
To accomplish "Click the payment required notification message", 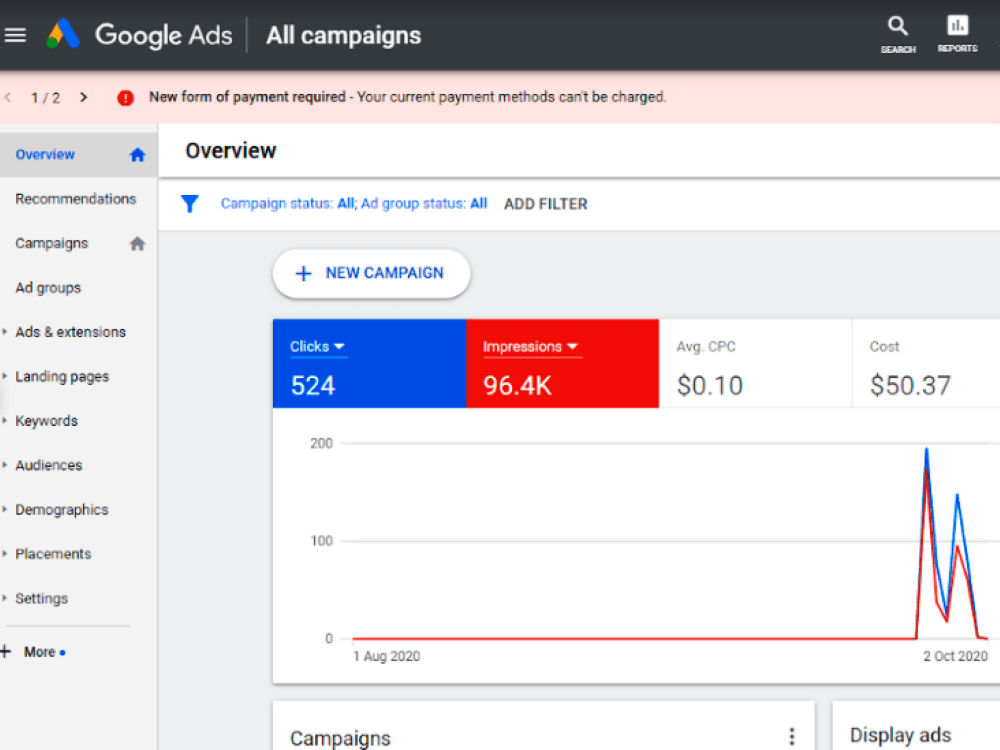I will click(408, 97).
